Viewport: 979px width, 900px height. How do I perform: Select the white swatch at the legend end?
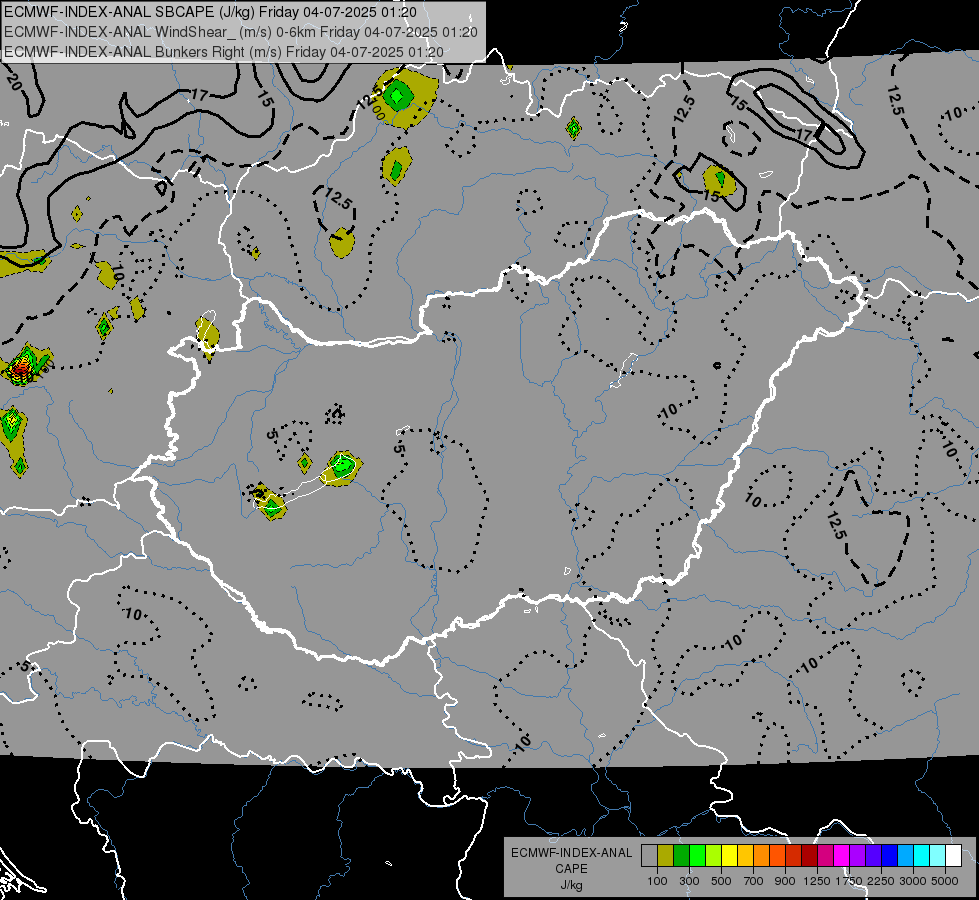coord(953,855)
